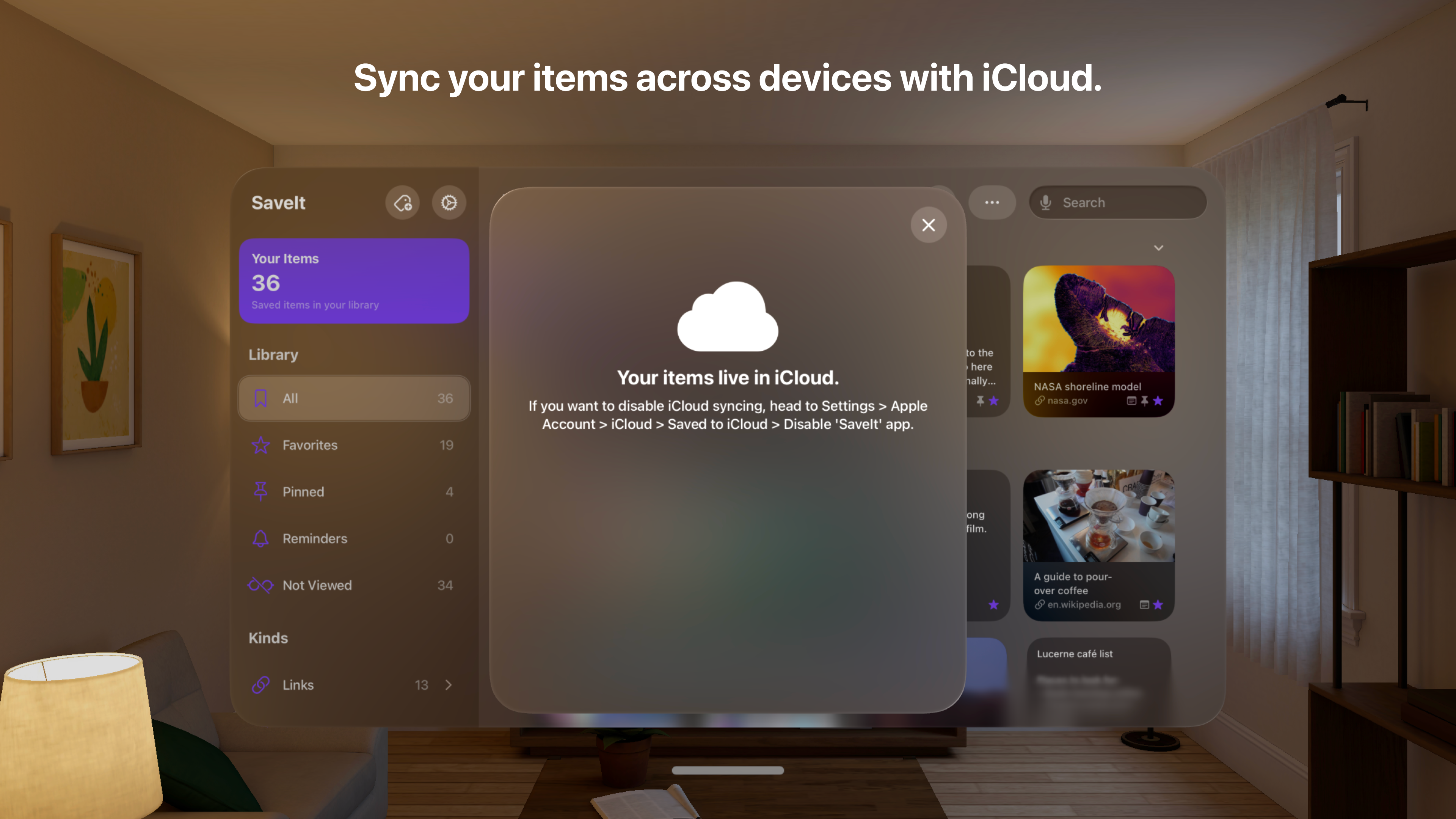Grab the window bar below the SaveIt window

[728, 770]
